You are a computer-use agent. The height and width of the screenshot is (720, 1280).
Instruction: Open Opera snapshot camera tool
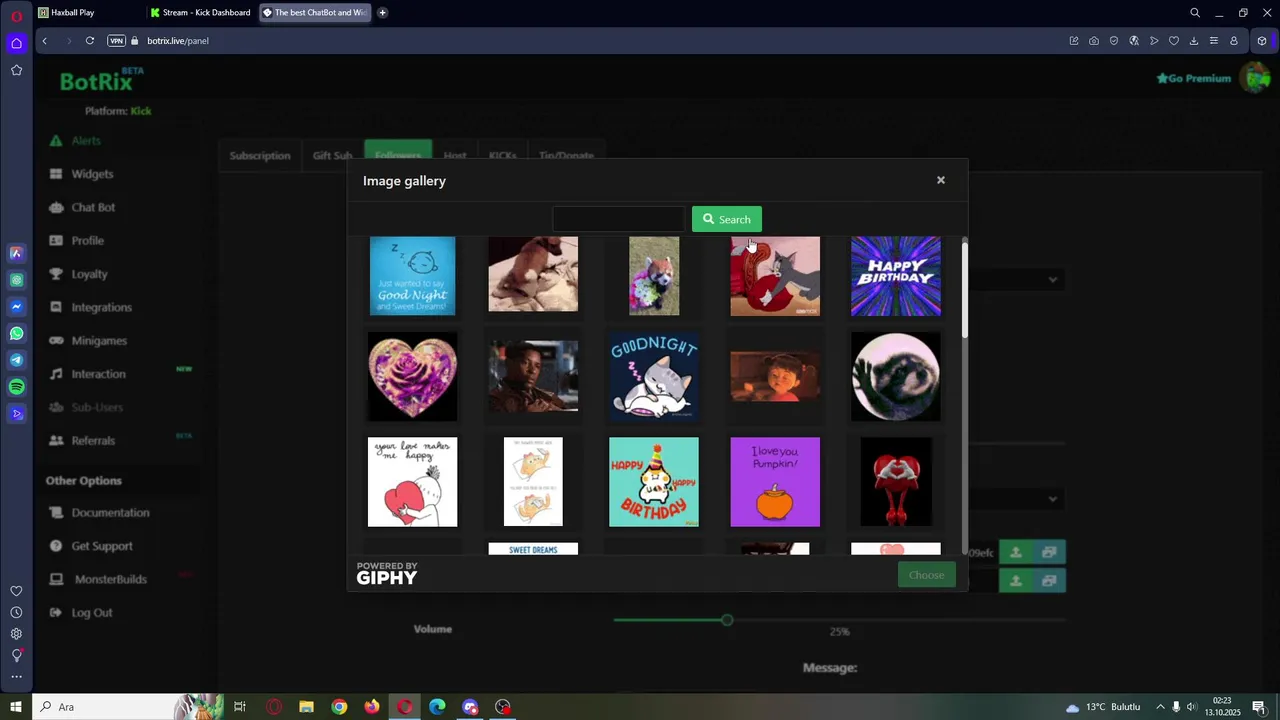pos(1094,41)
